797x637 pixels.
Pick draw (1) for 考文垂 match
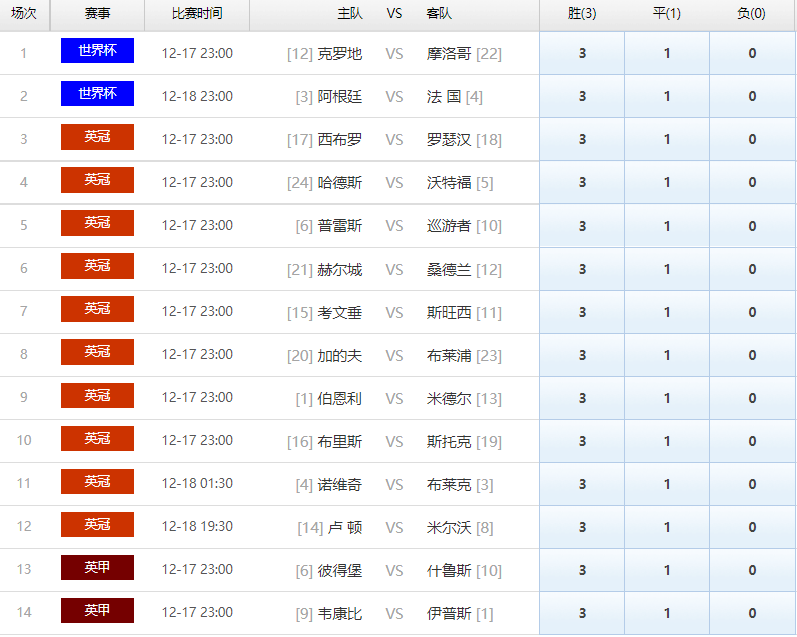(x=667, y=312)
